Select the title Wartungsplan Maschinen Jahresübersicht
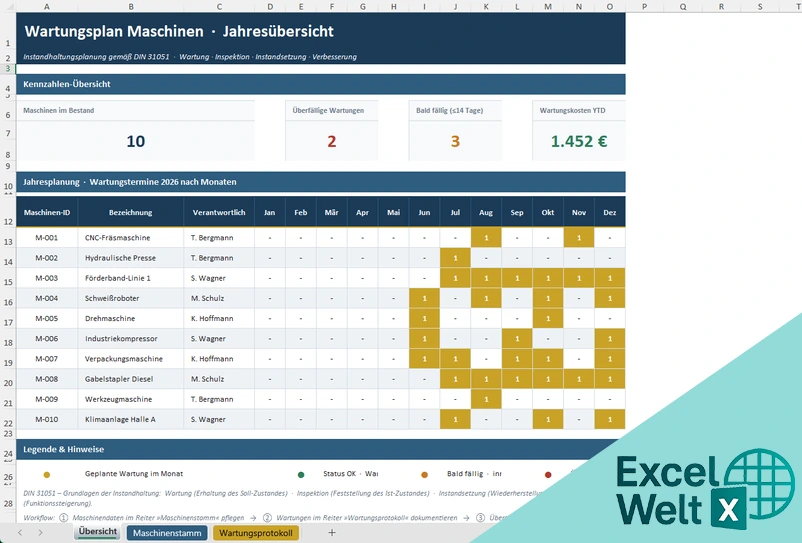The width and height of the screenshot is (802, 543). point(179,31)
